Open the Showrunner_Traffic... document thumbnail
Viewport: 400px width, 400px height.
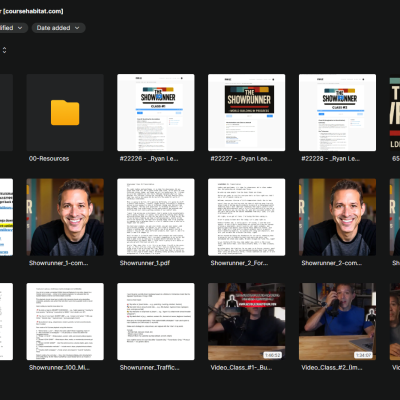pyautogui.click(x=156, y=322)
